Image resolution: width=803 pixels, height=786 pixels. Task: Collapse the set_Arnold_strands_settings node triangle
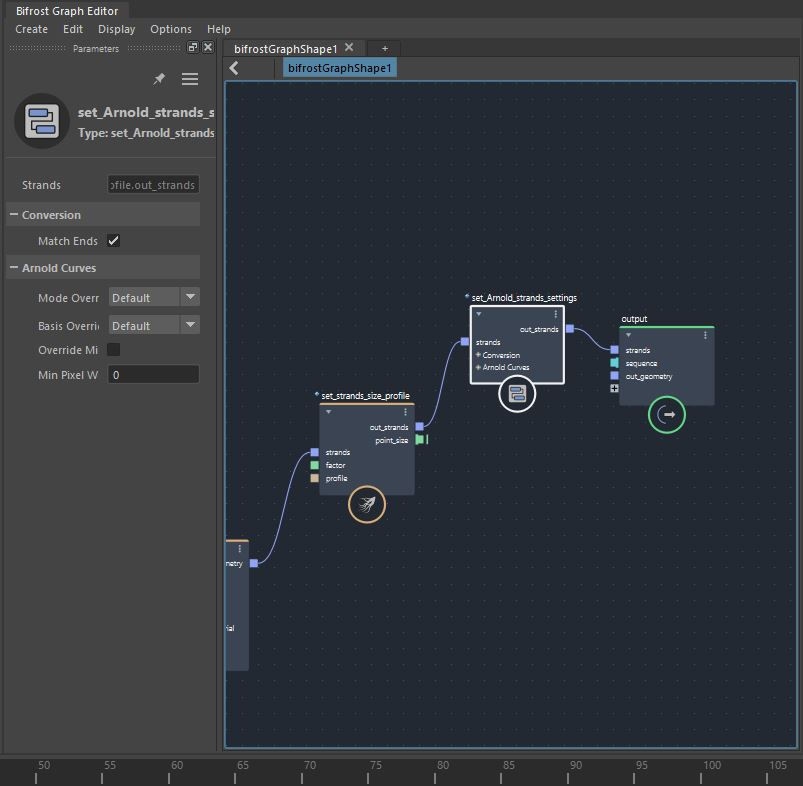[479, 314]
